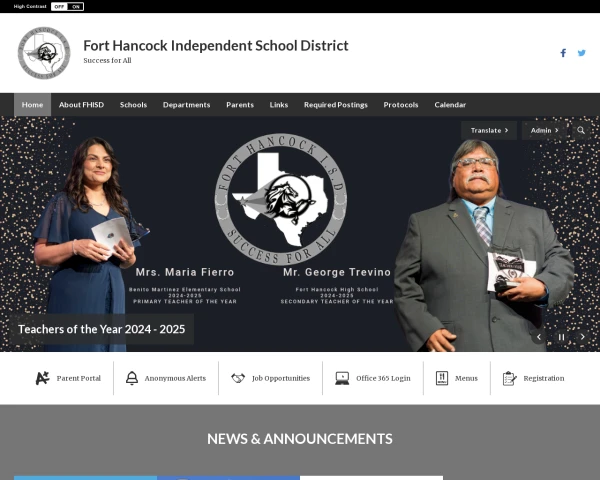Click the Anonymous Alerts bell icon
This screenshot has height=480, width=600.
point(132,378)
